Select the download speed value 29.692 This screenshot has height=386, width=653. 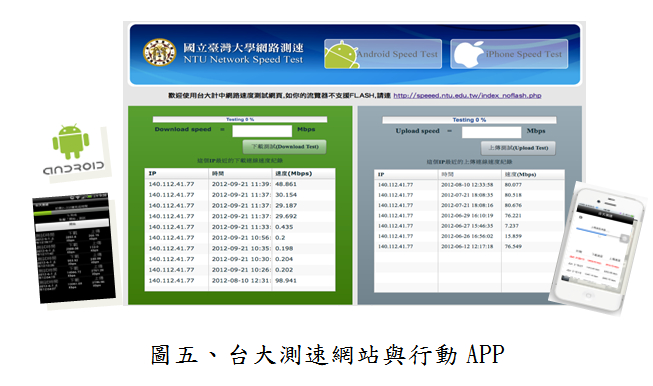click(286, 217)
